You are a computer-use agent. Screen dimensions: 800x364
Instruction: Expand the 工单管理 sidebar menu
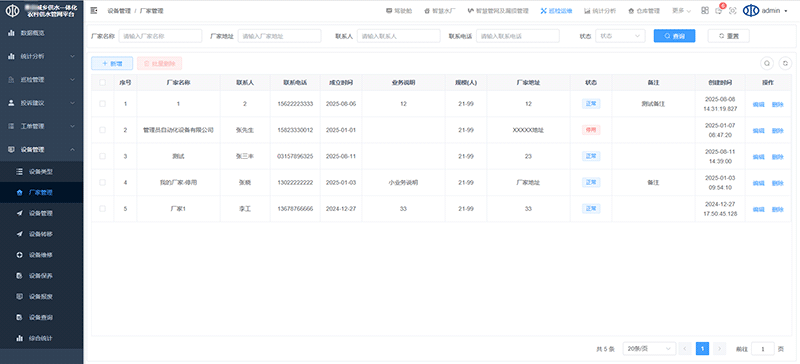click(41, 126)
